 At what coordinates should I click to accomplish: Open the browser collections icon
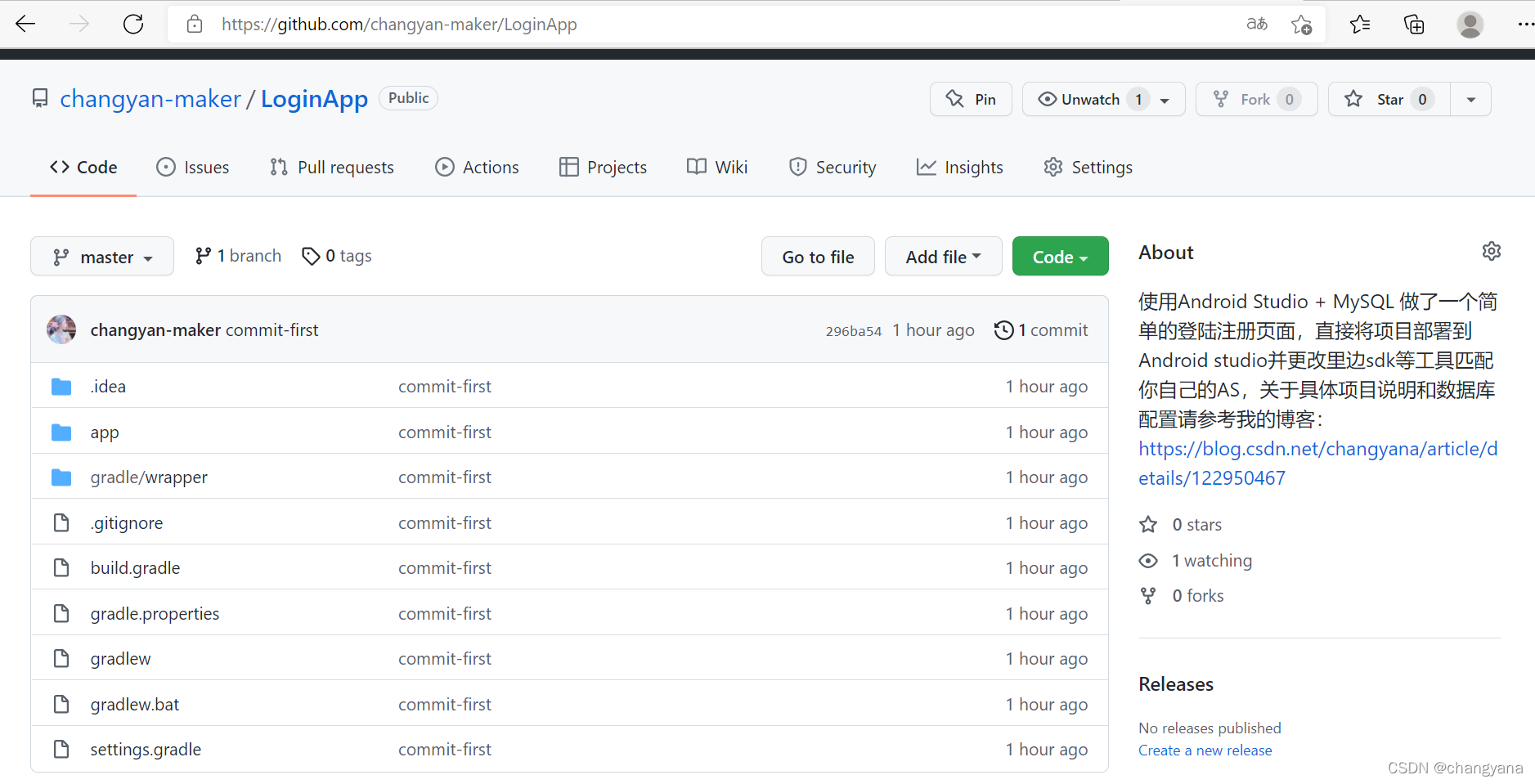[x=1414, y=25]
